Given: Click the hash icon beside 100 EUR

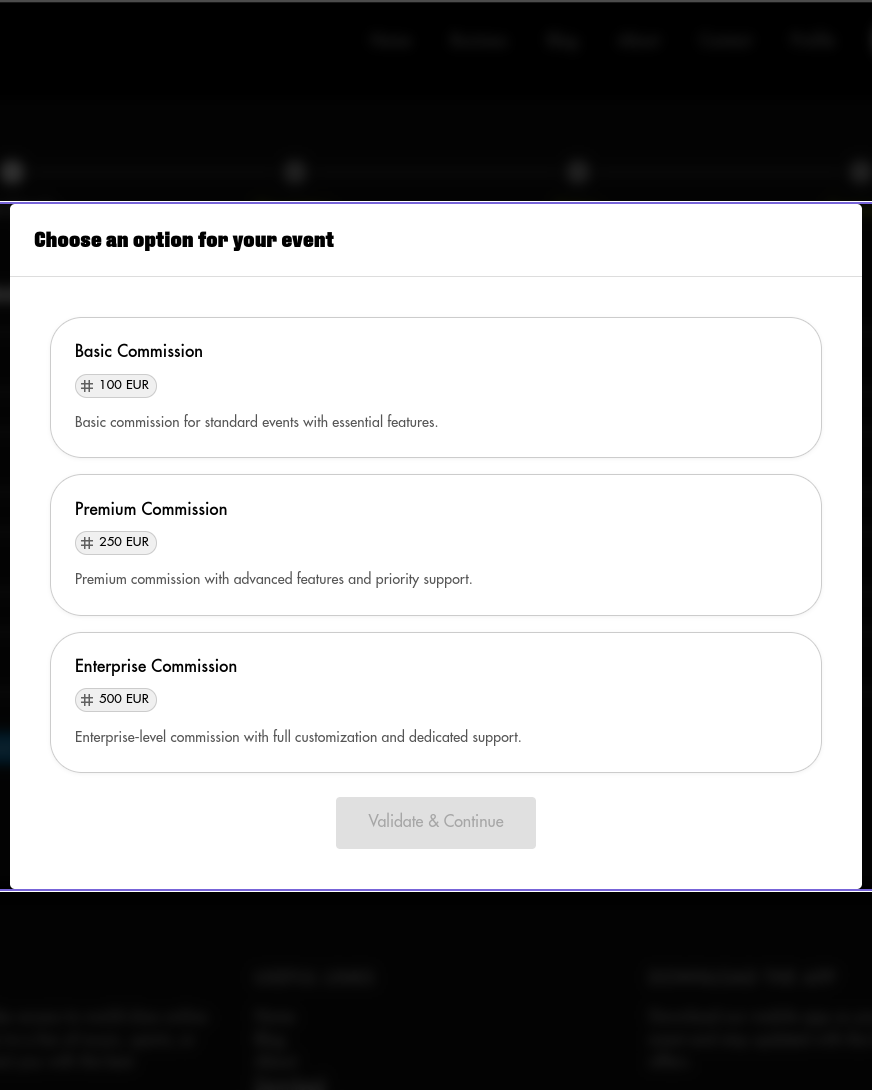Looking at the screenshot, I should pos(87,386).
